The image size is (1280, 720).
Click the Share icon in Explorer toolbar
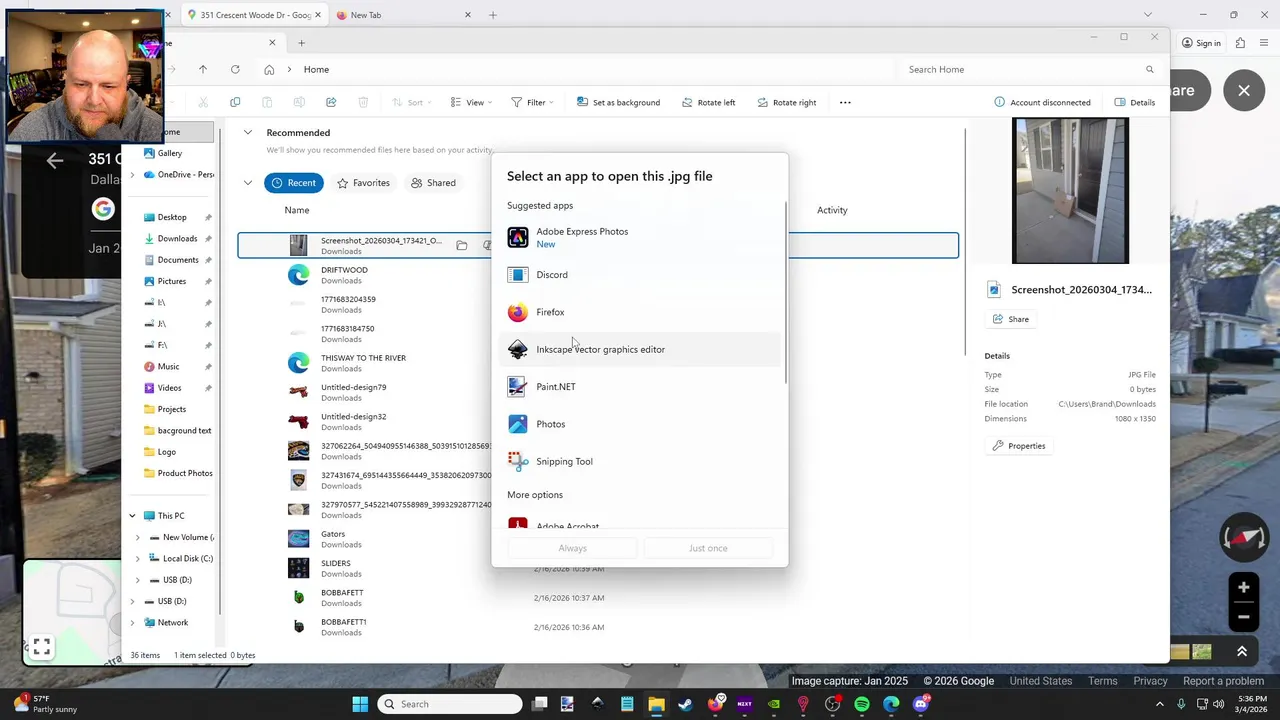331,102
